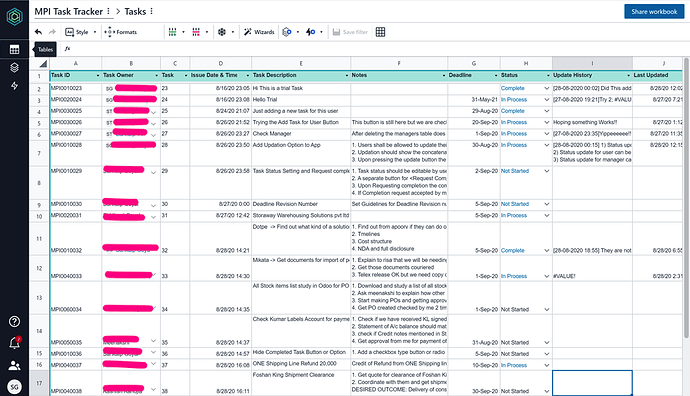Viewport: 690px width, 396px height.
Task: Click the green insert rows/columns icon
Action: click(172, 32)
